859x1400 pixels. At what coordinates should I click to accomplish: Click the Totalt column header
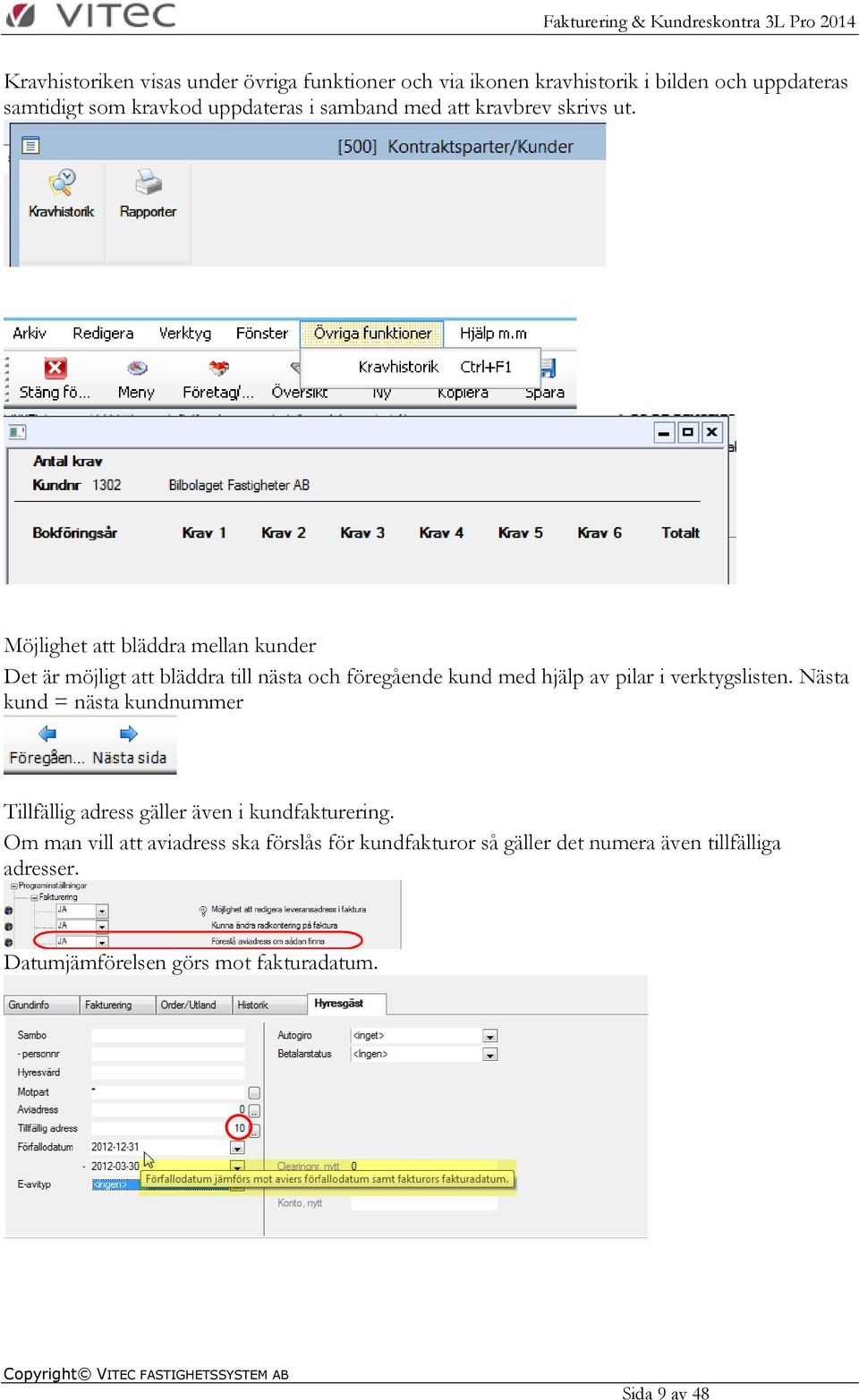tap(680, 532)
